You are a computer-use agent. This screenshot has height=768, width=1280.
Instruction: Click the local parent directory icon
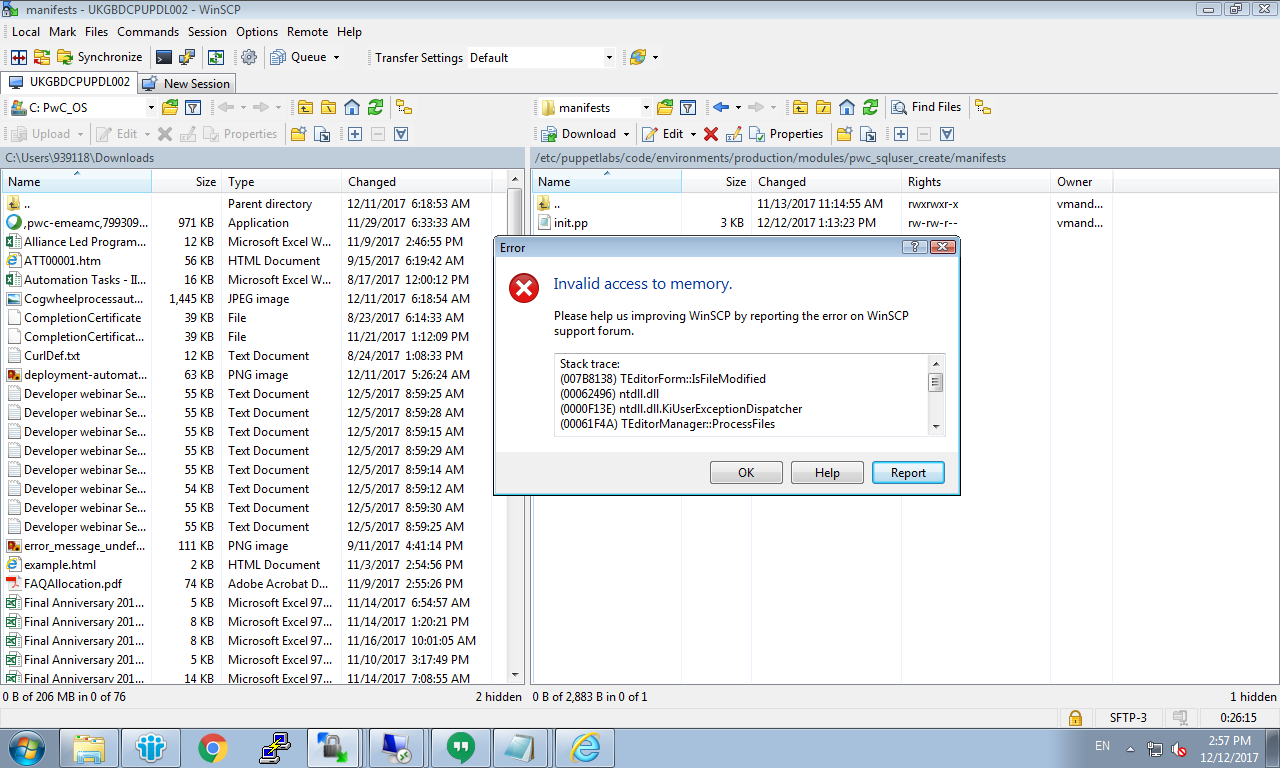(x=304, y=108)
